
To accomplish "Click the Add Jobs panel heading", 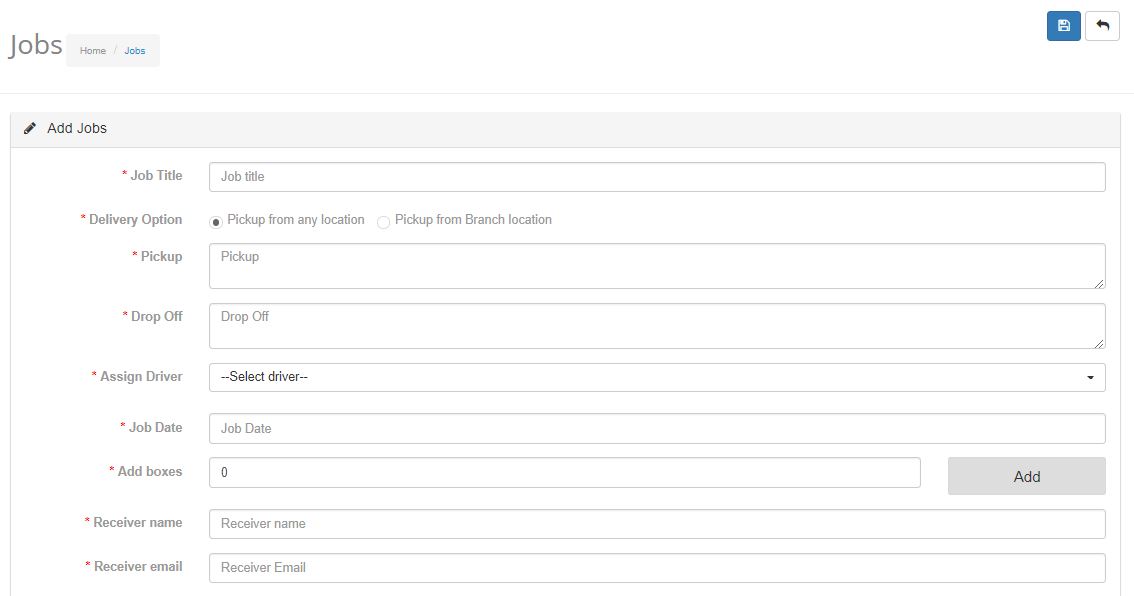I will coord(77,128).
